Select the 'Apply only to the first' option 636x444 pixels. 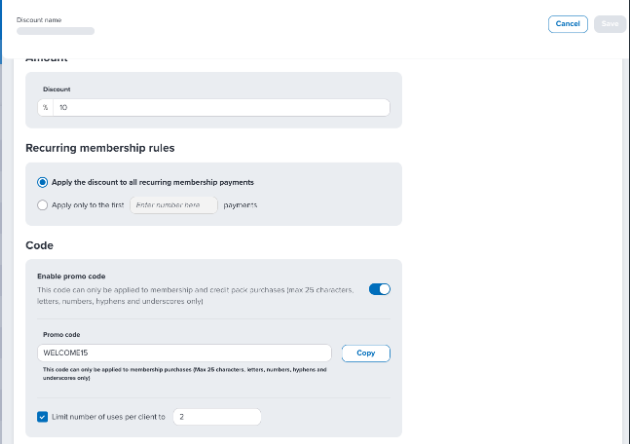tap(42, 205)
